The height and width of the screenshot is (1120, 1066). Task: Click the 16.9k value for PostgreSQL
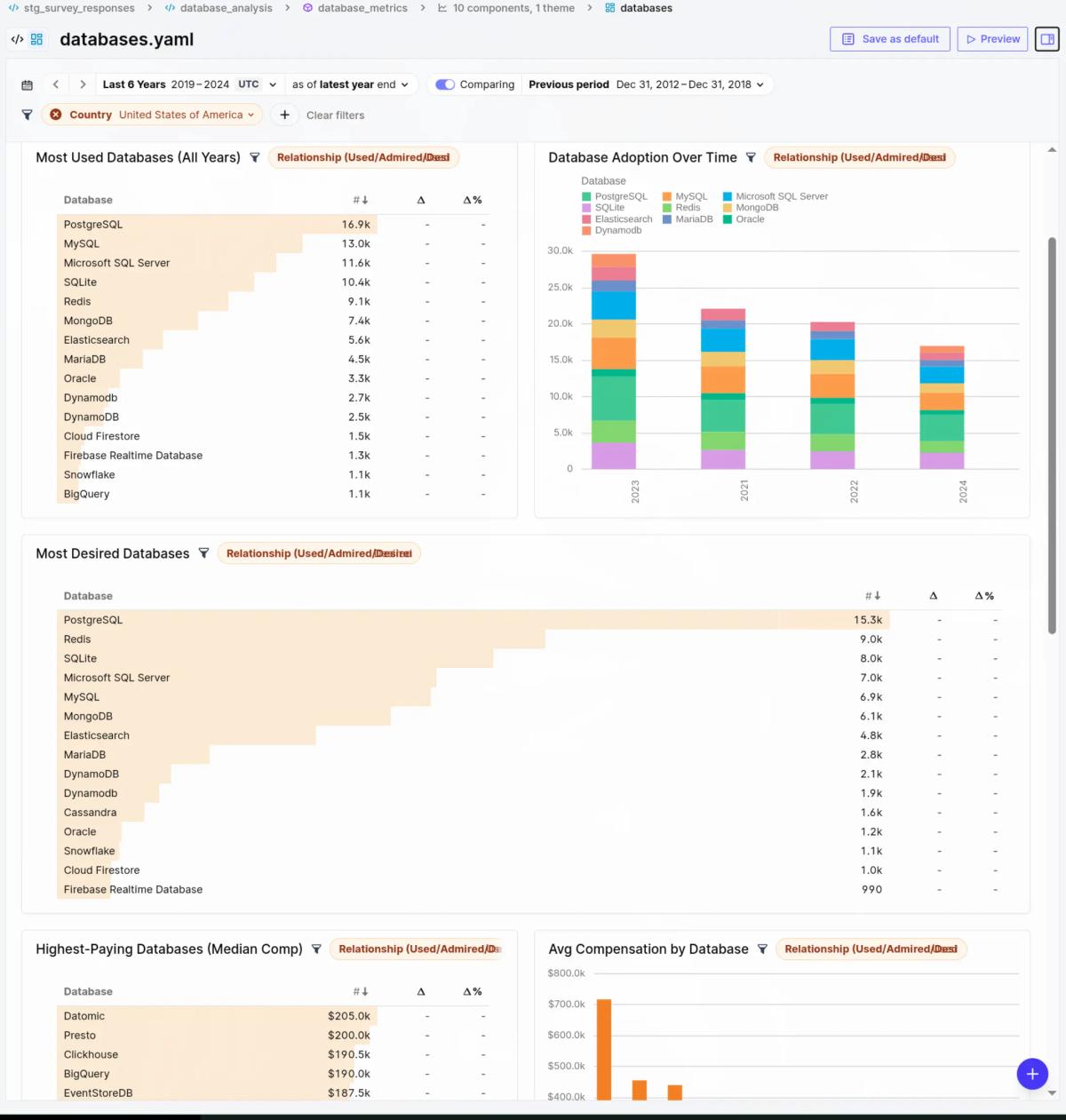tap(355, 225)
